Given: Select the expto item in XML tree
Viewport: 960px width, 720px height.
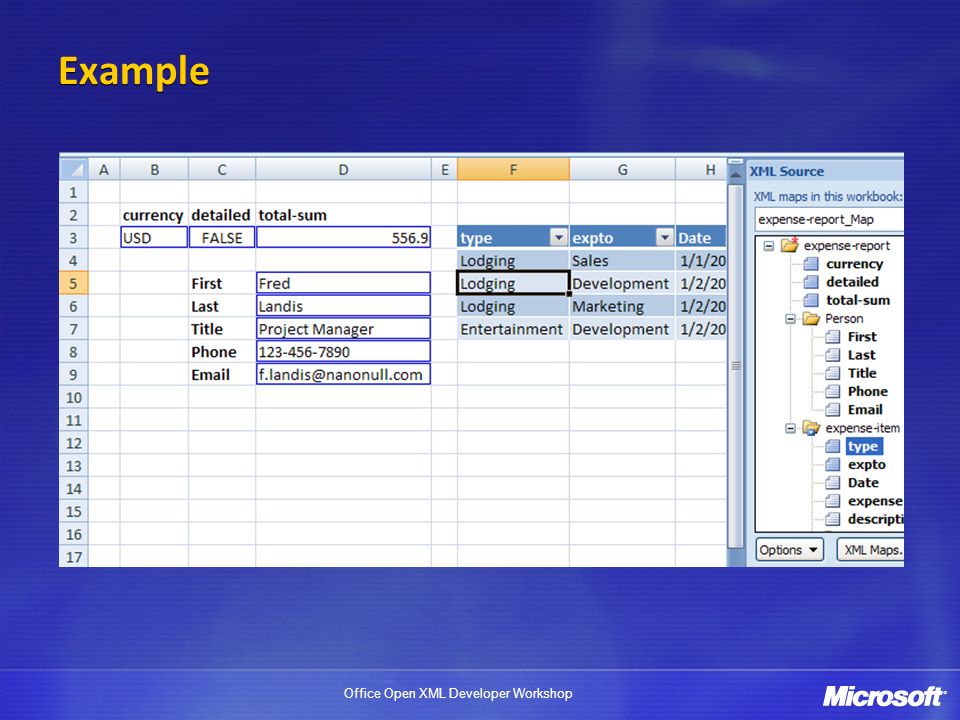Looking at the screenshot, I should click(x=866, y=465).
